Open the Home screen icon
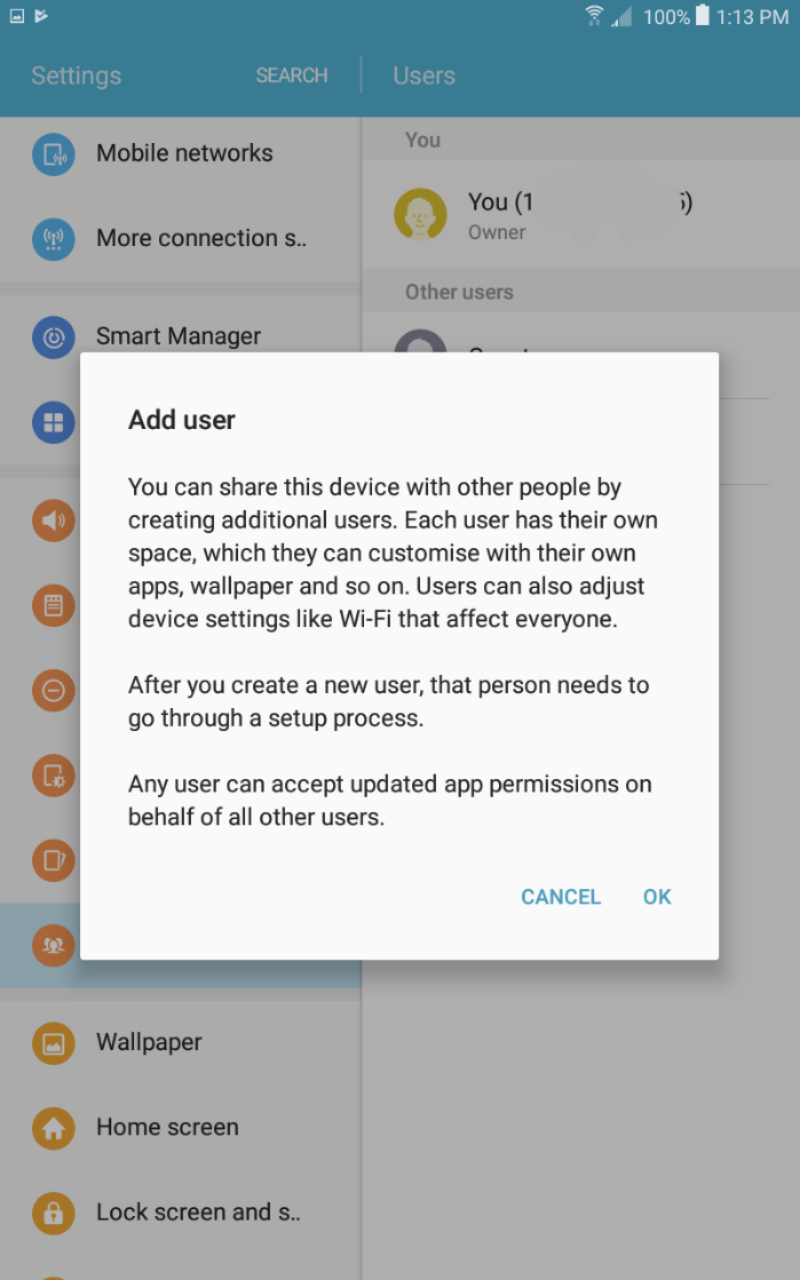The image size is (800, 1280). tap(53, 1128)
